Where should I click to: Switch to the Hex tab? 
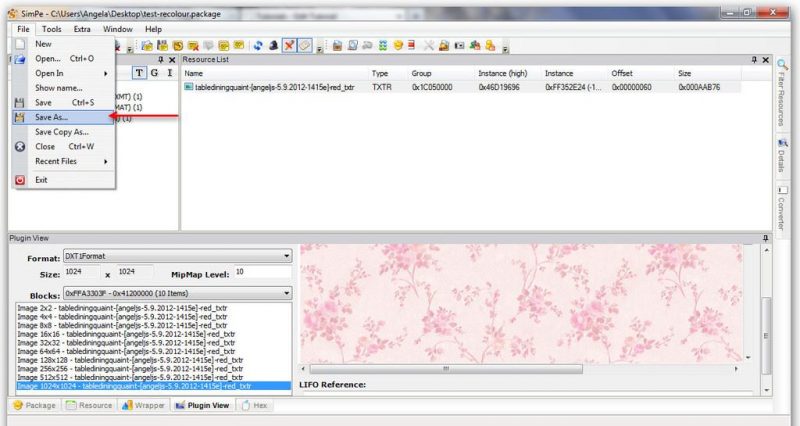click(255, 406)
